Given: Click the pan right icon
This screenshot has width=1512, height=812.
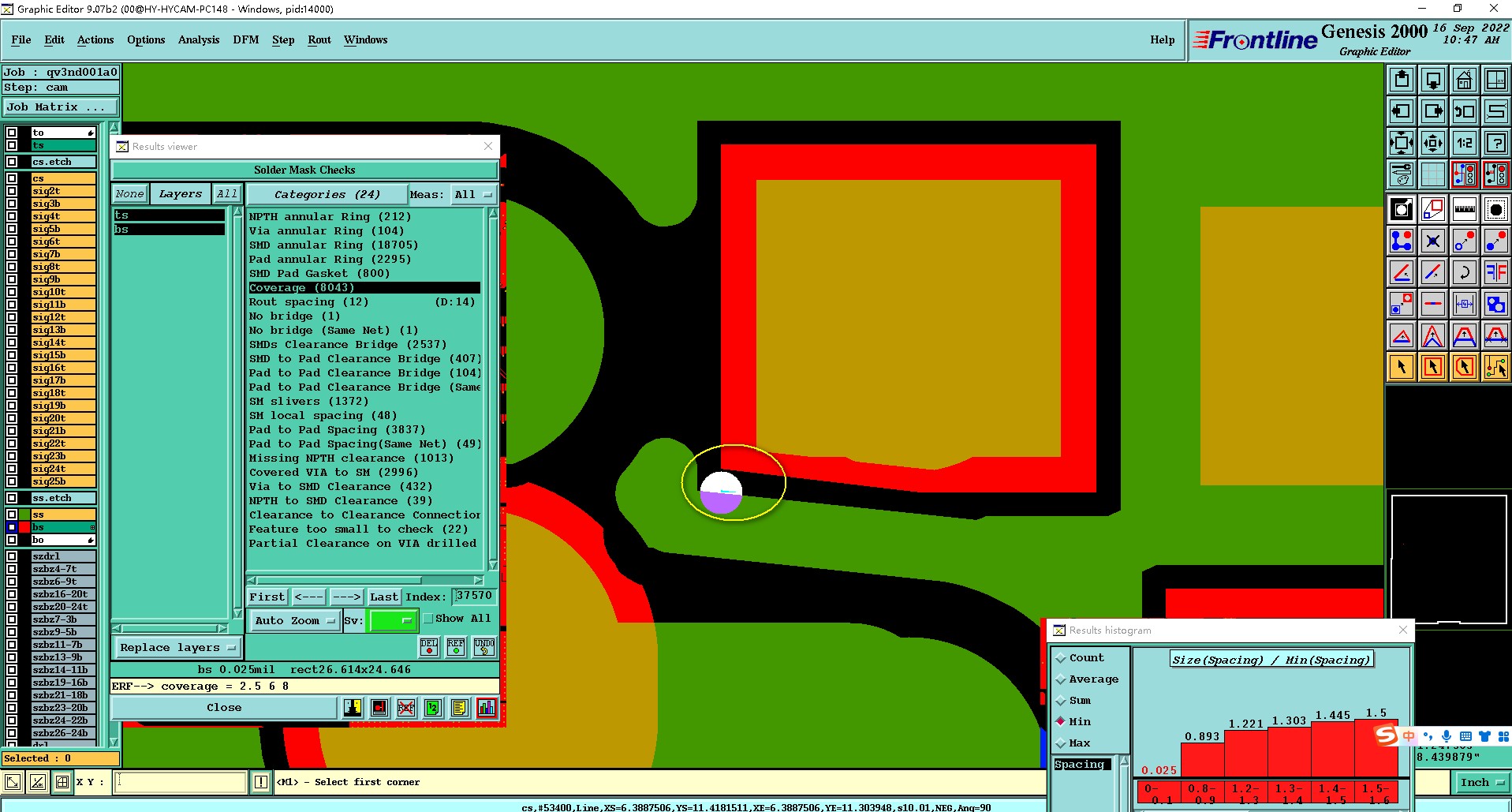Looking at the screenshot, I should [1433, 111].
